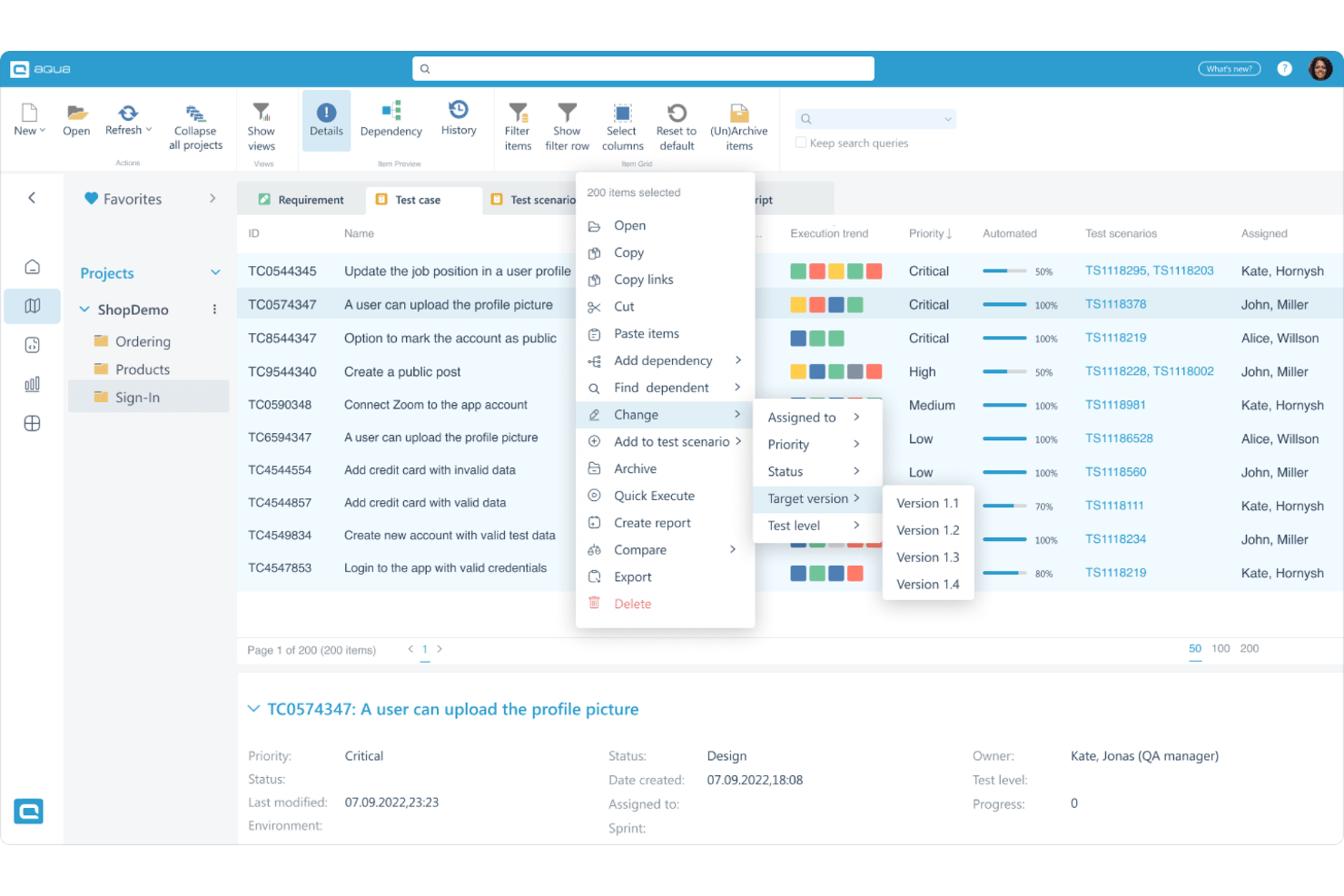Expand the Favorites section chevron

(212, 198)
